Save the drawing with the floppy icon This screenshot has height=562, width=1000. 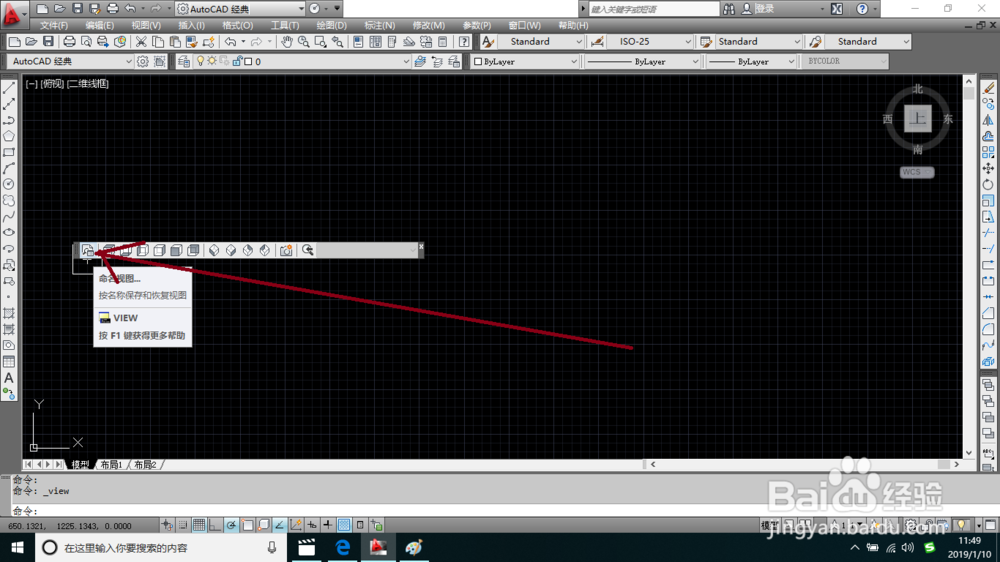pos(48,41)
